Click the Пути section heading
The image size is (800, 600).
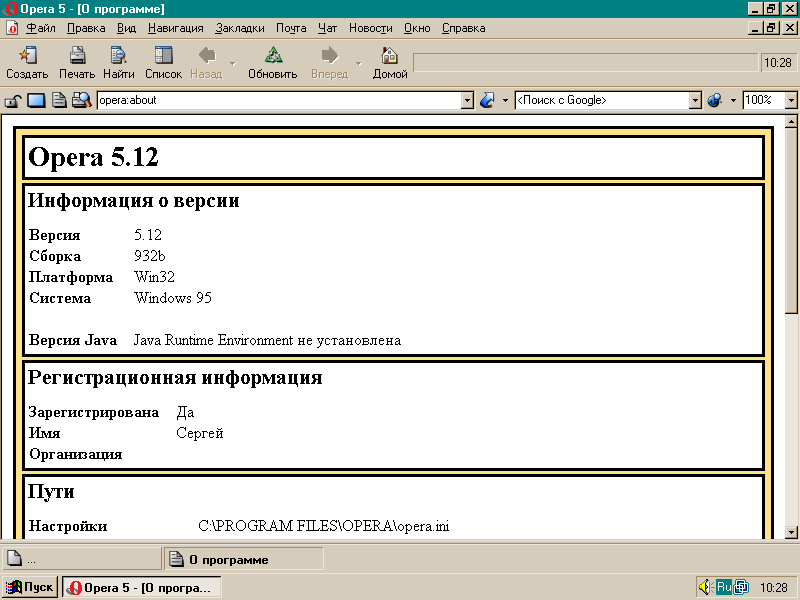pyautogui.click(x=51, y=491)
